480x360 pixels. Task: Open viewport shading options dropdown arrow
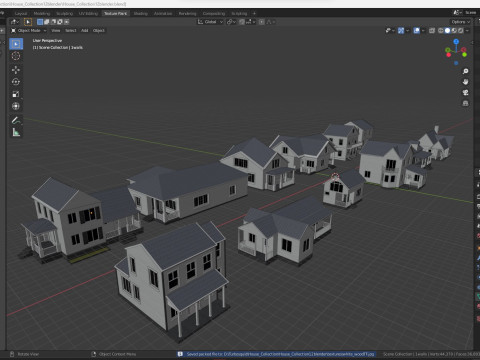coord(467,31)
